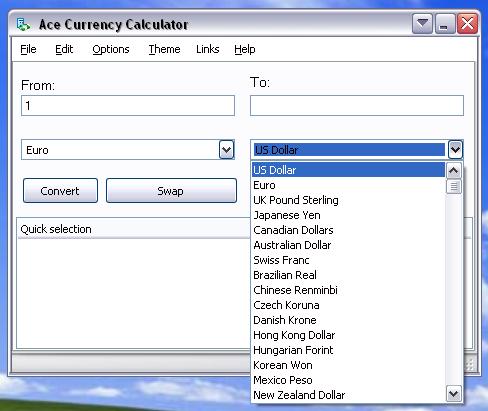Open the Theme menu

click(164, 49)
